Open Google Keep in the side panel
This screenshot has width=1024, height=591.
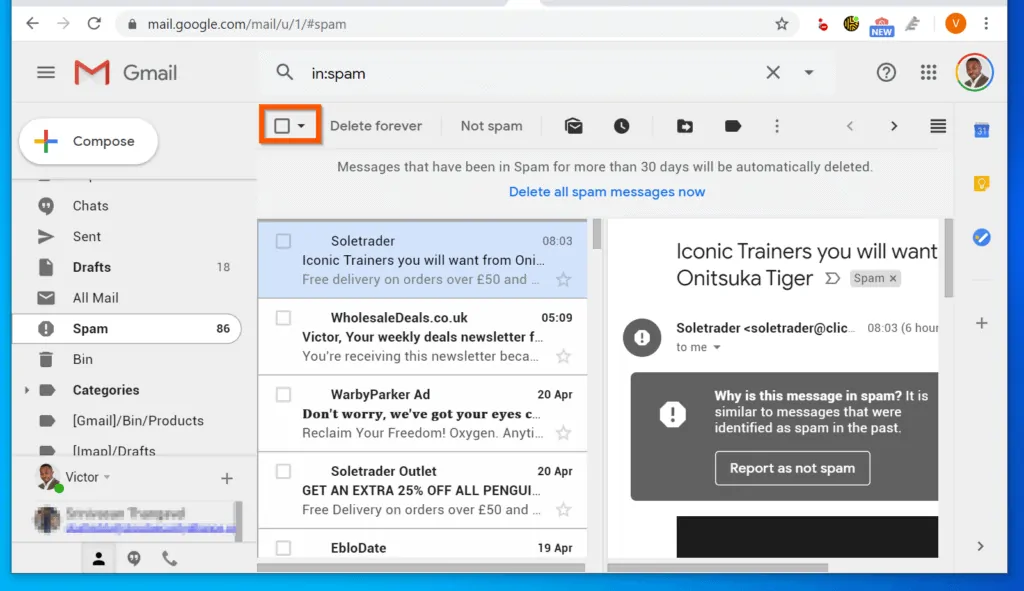pos(981,184)
